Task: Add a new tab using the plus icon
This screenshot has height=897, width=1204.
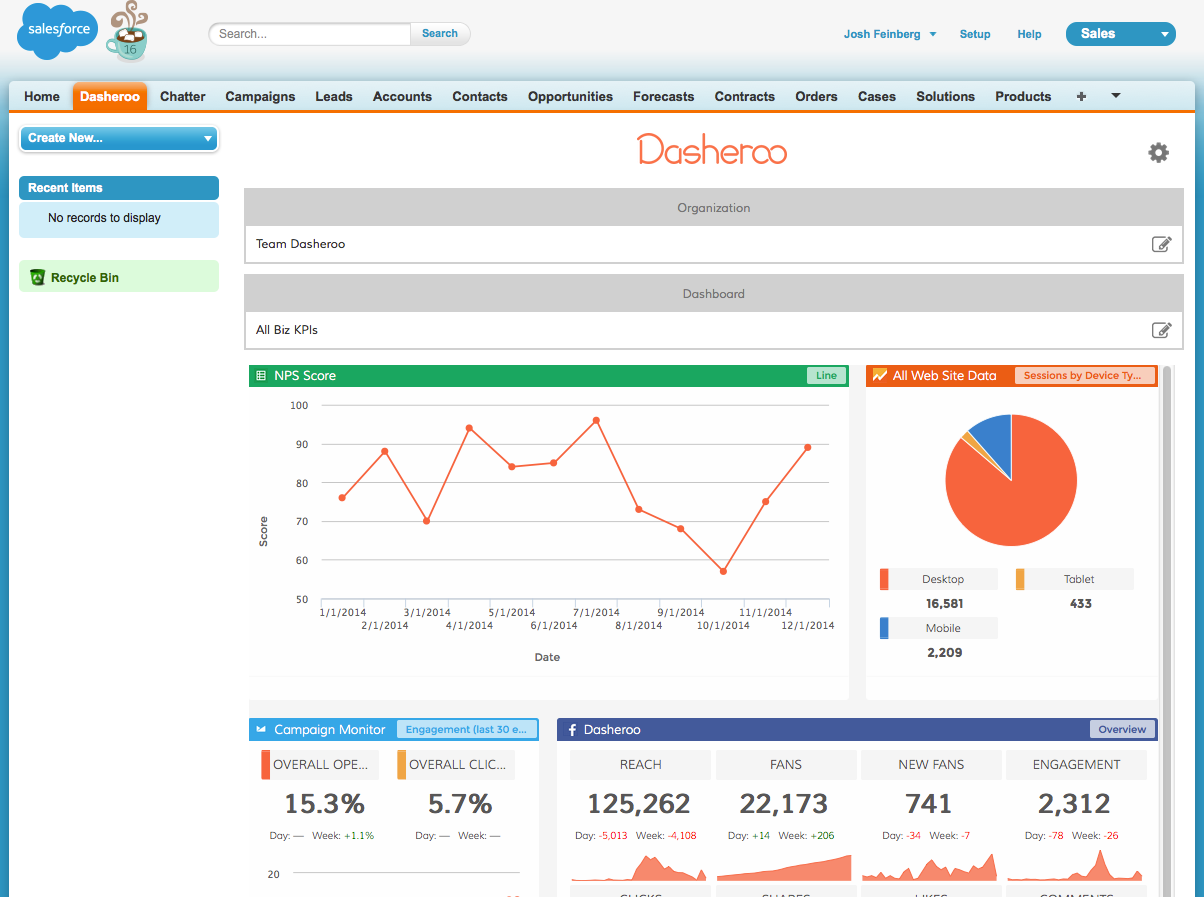Action: click(1081, 96)
